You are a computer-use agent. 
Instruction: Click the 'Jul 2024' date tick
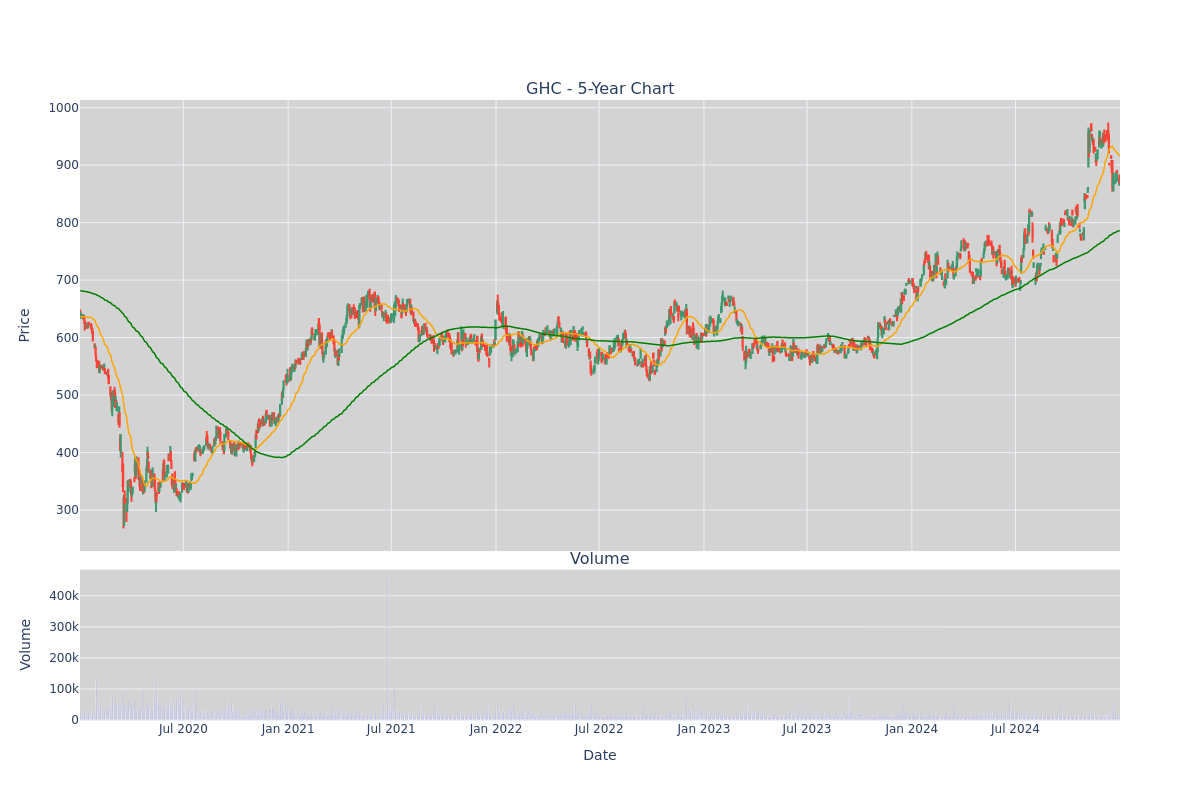coord(1015,729)
